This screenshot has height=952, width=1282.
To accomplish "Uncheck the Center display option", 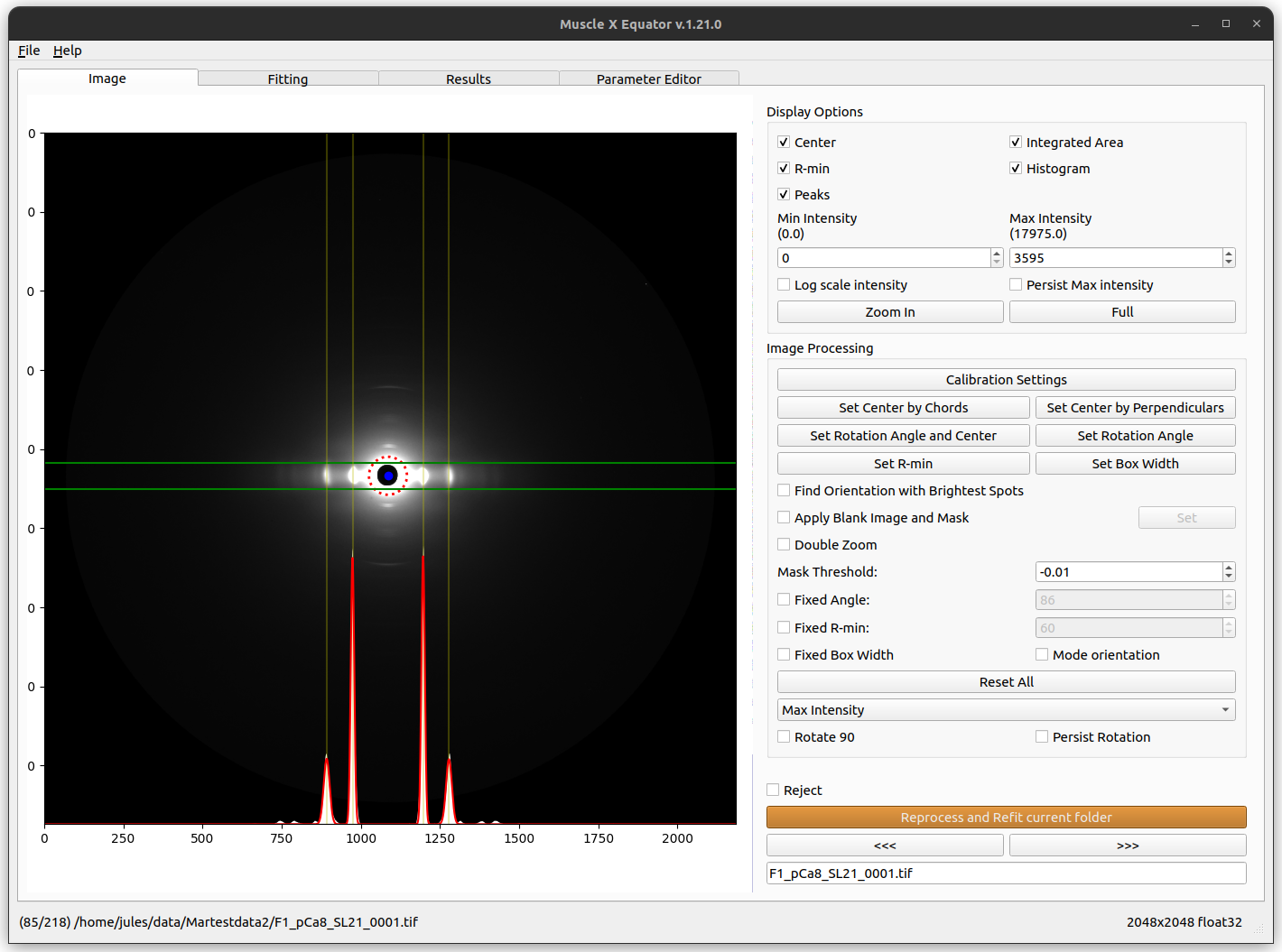I will coord(784,143).
